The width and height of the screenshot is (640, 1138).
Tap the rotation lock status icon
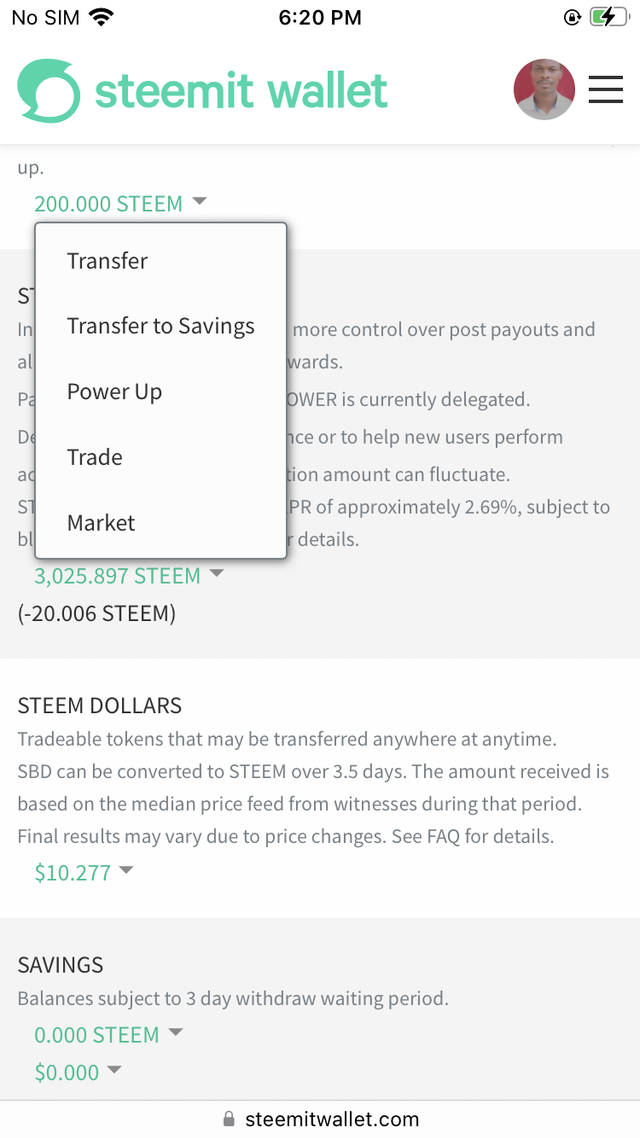[x=572, y=17]
